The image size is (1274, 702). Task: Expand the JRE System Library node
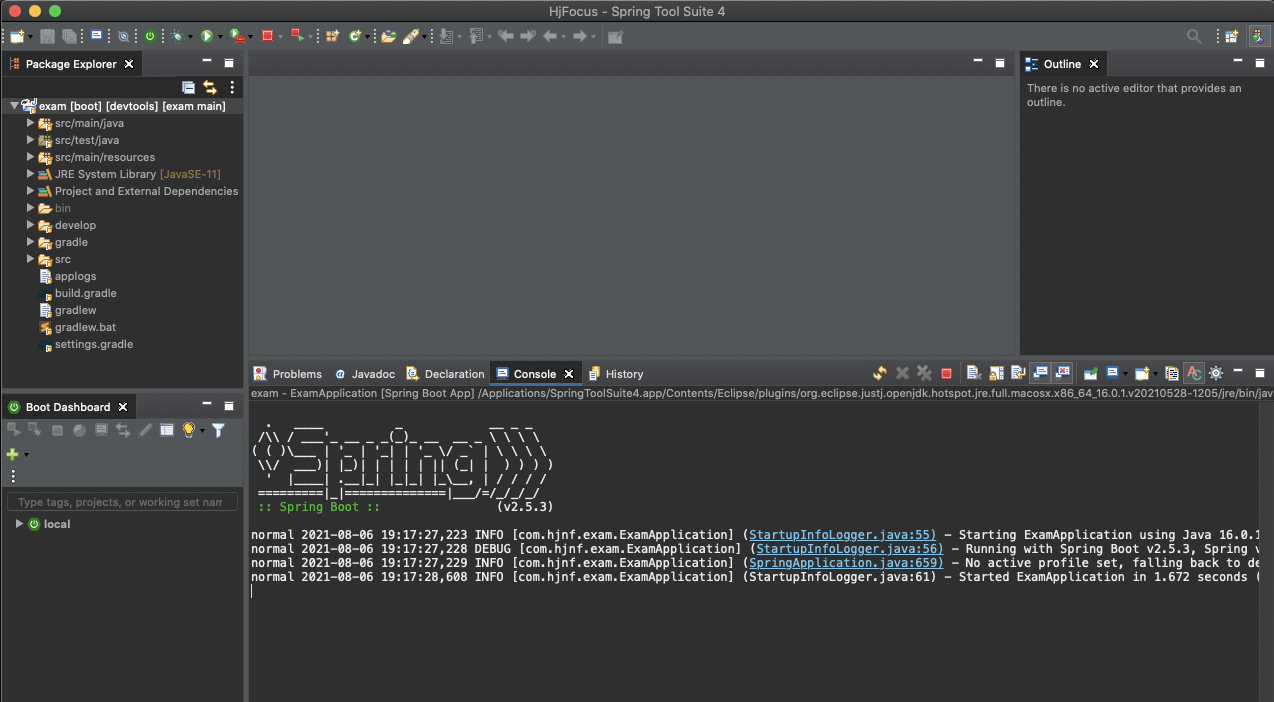tap(31, 174)
